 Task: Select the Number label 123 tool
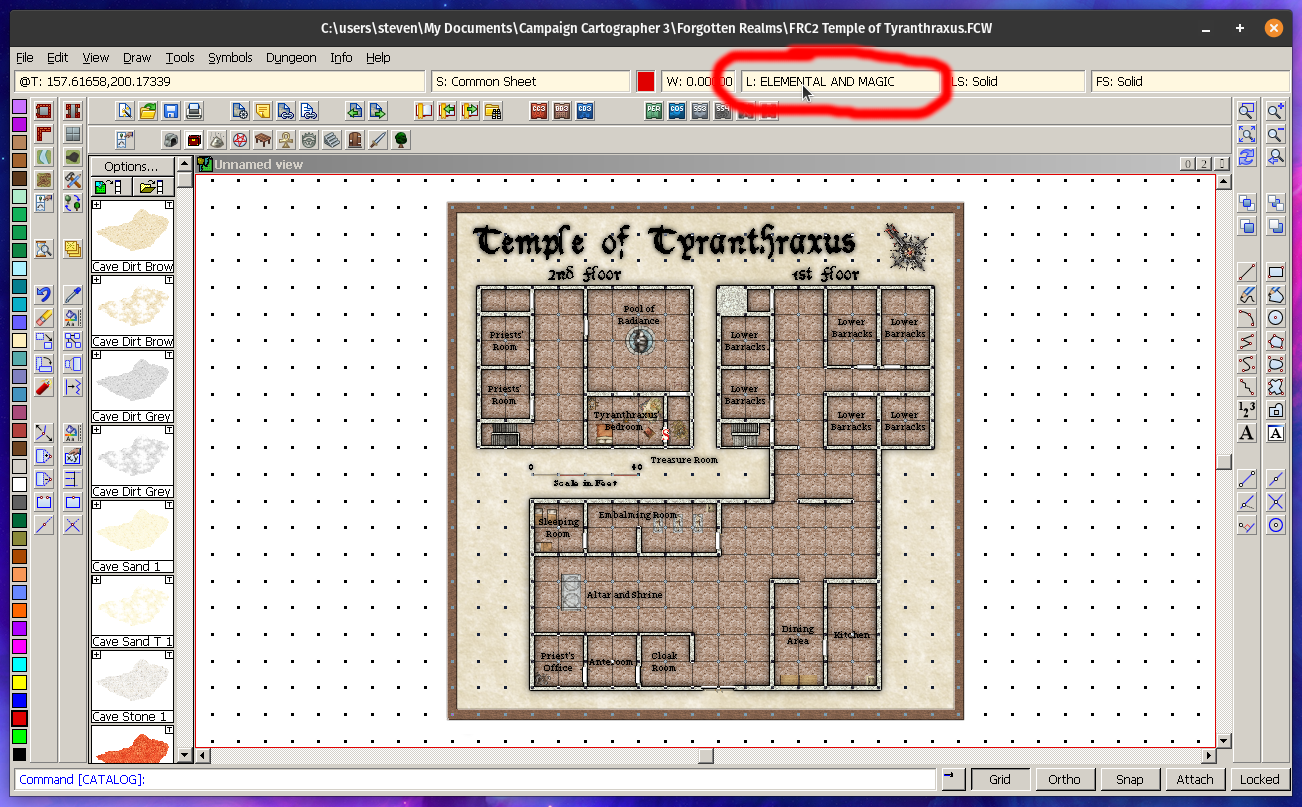(1247, 410)
